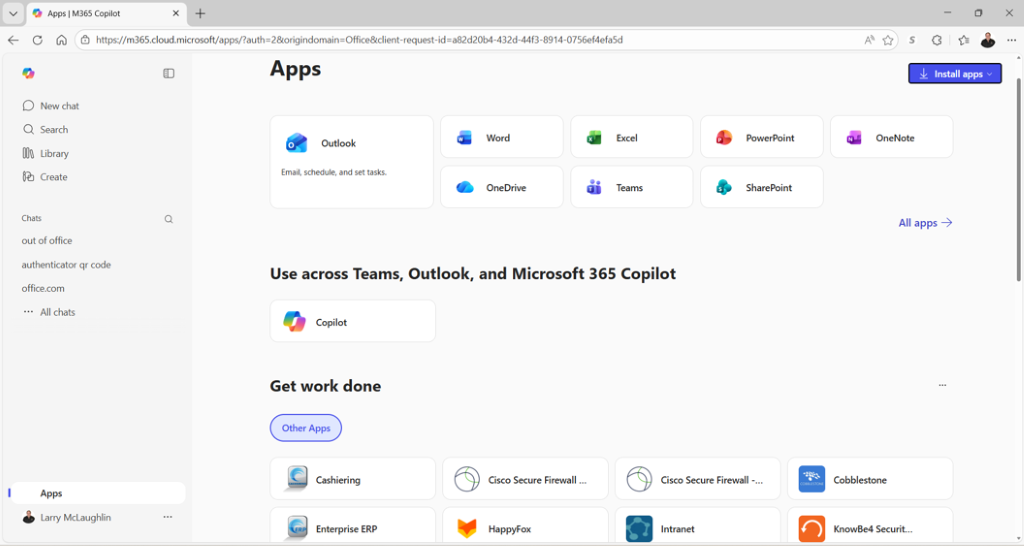This screenshot has height=546, width=1024.
Task: Open the favorites list icon
Action: click(963, 40)
